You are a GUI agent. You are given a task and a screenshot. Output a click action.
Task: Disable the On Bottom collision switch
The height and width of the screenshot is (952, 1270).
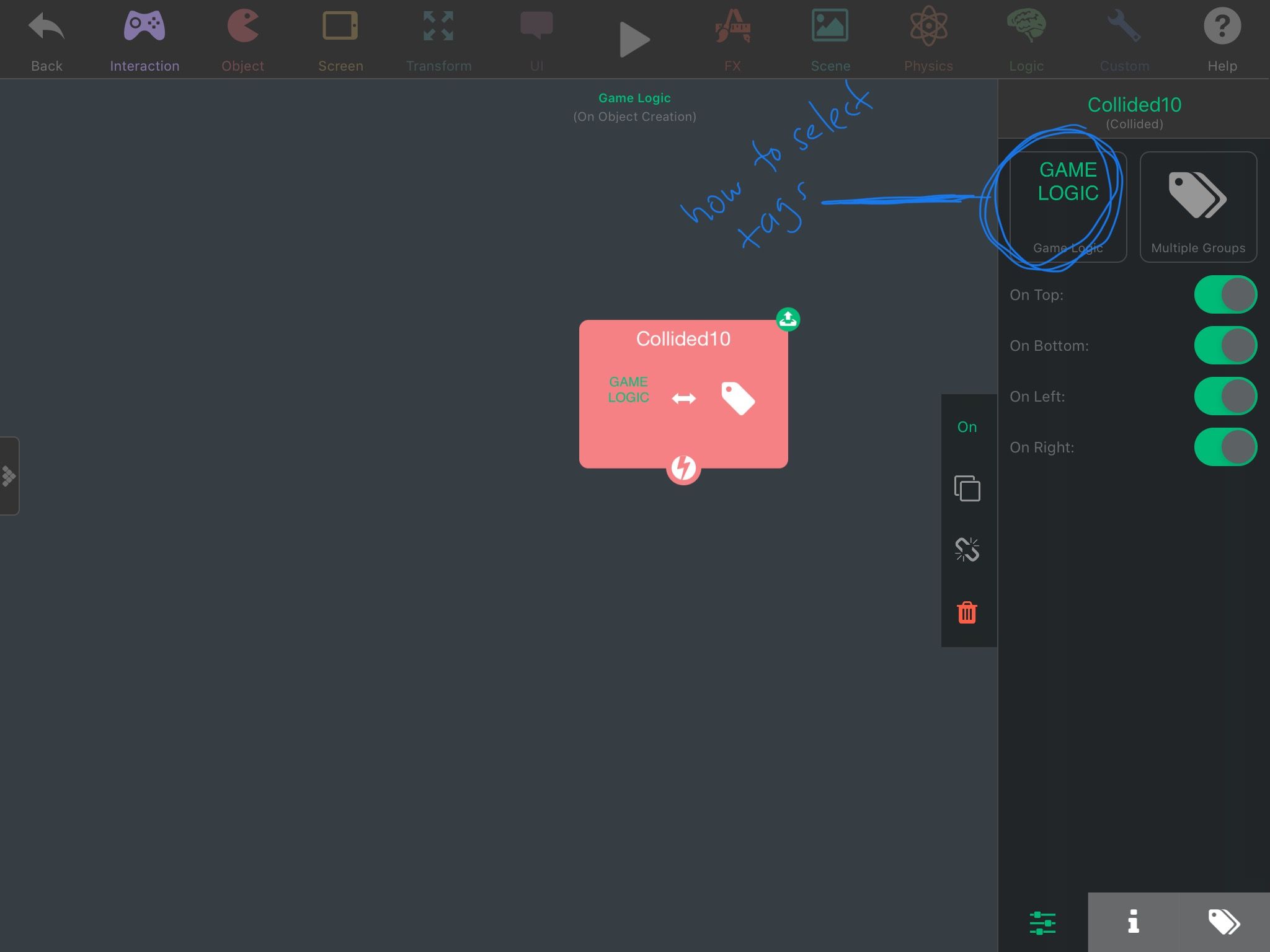tap(1225, 345)
